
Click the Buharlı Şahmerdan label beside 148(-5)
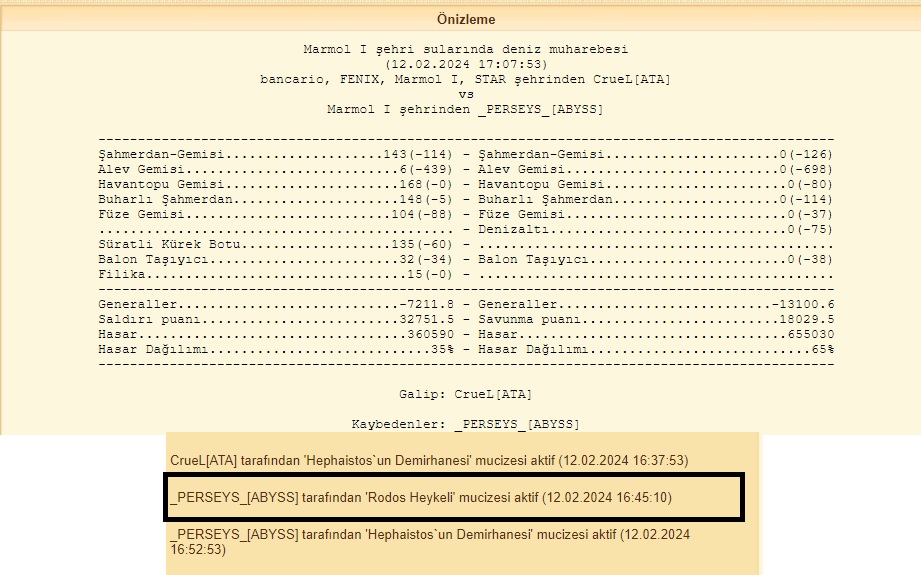tap(165, 199)
